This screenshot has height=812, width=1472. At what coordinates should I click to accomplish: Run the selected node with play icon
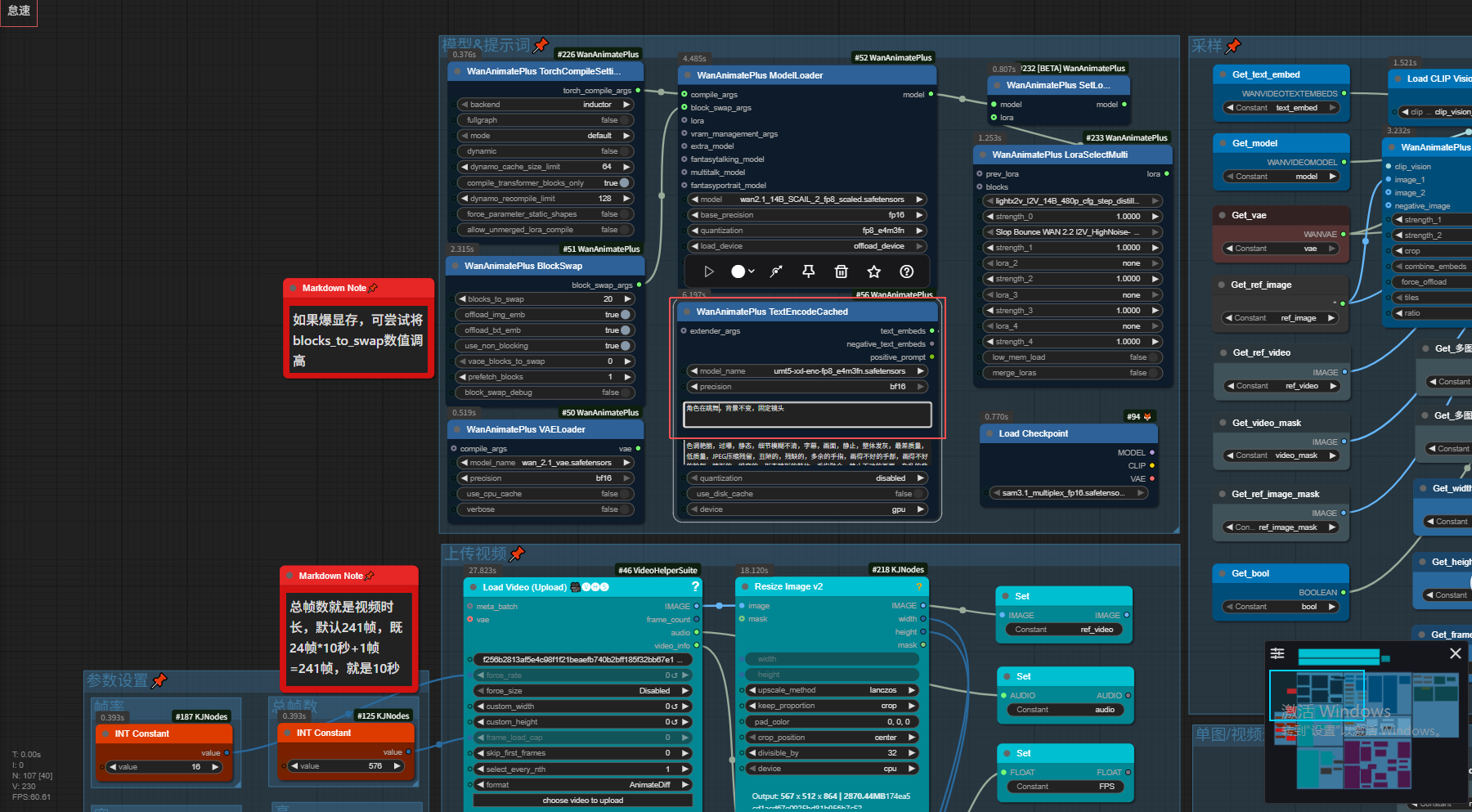click(709, 271)
